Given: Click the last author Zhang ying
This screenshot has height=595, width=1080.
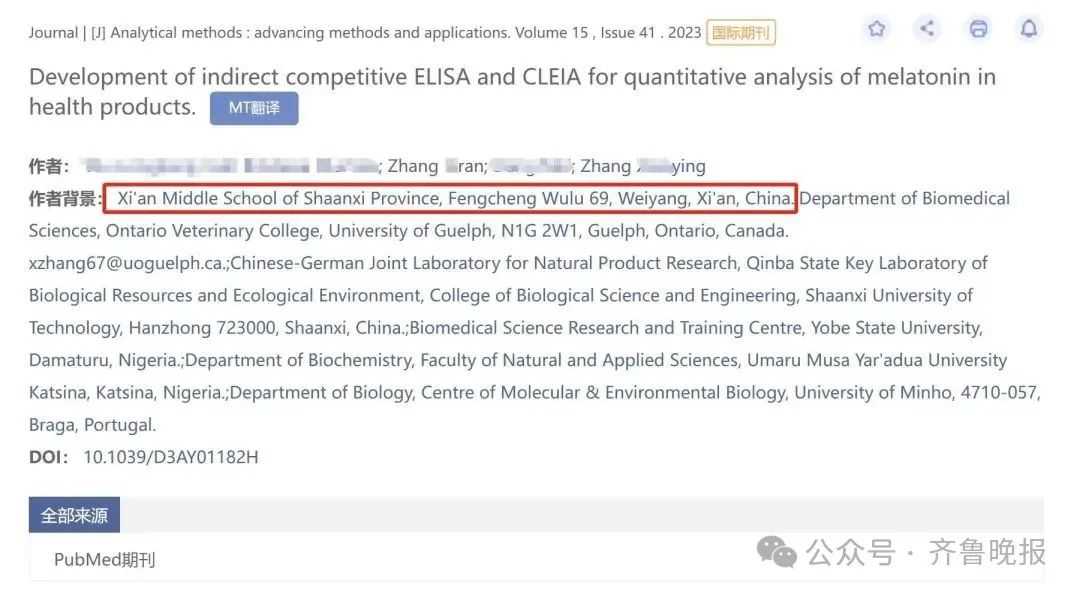Looking at the screenshot, I should (643, 166).
